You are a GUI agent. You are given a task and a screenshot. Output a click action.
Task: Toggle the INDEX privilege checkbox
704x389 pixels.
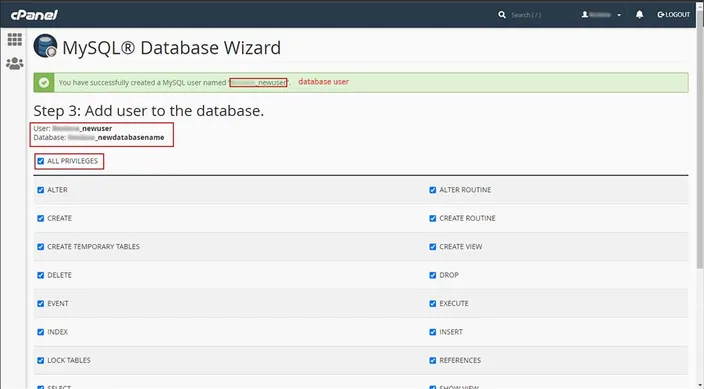click(x=41, y=332)
